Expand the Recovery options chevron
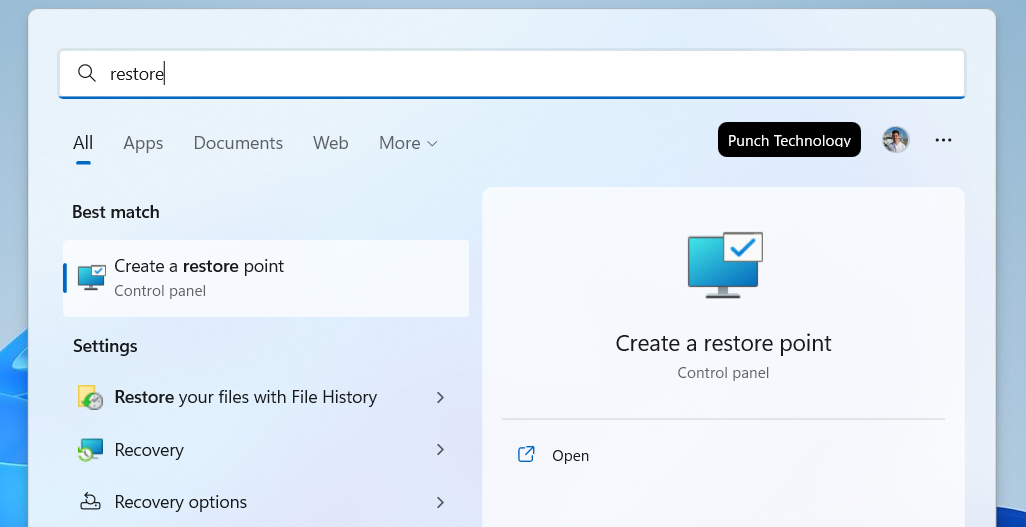The width and height of the screenshot is (1026, 527). [x=440, y=502]
